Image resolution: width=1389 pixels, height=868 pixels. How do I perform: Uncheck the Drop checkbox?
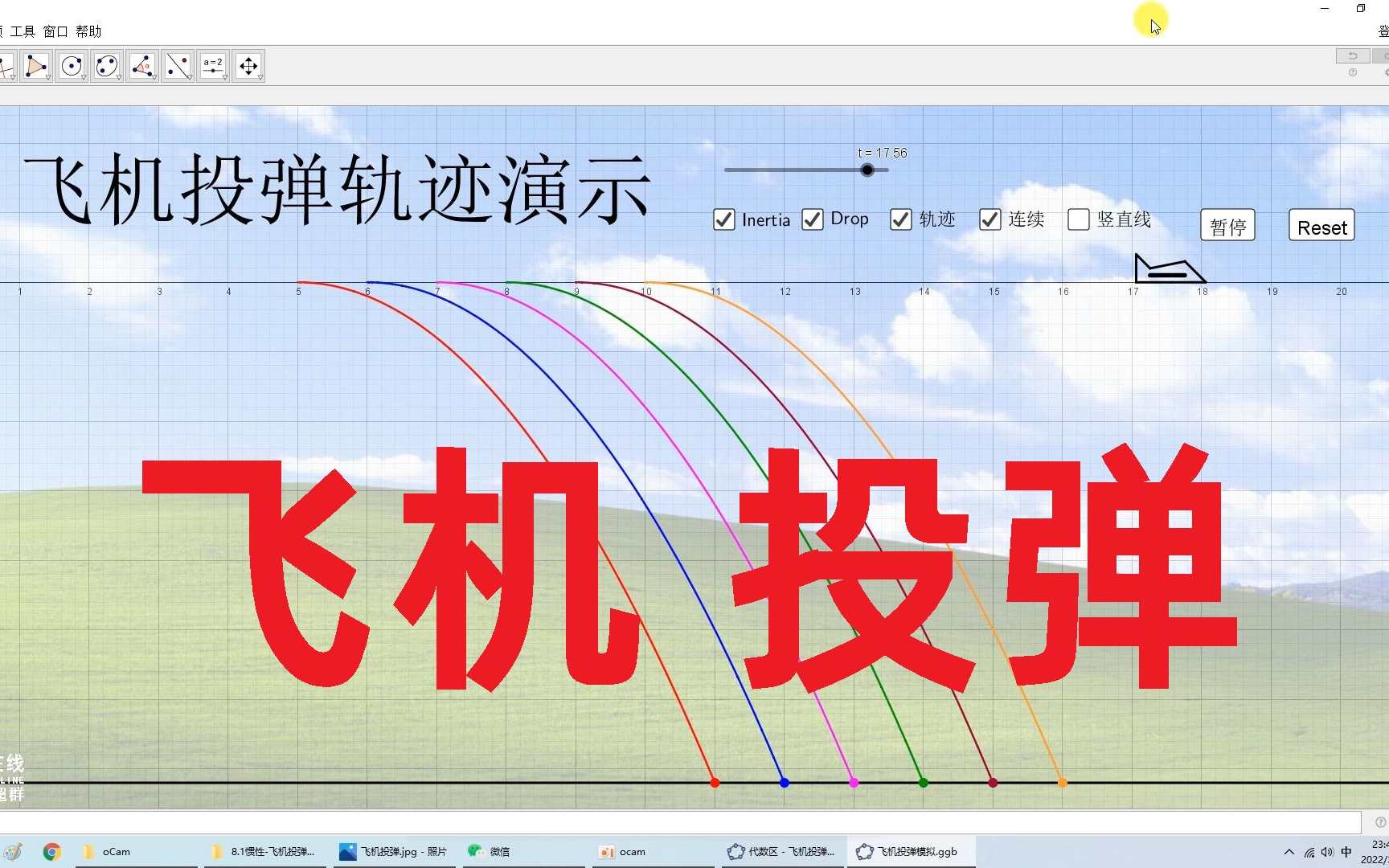(813, 219)
